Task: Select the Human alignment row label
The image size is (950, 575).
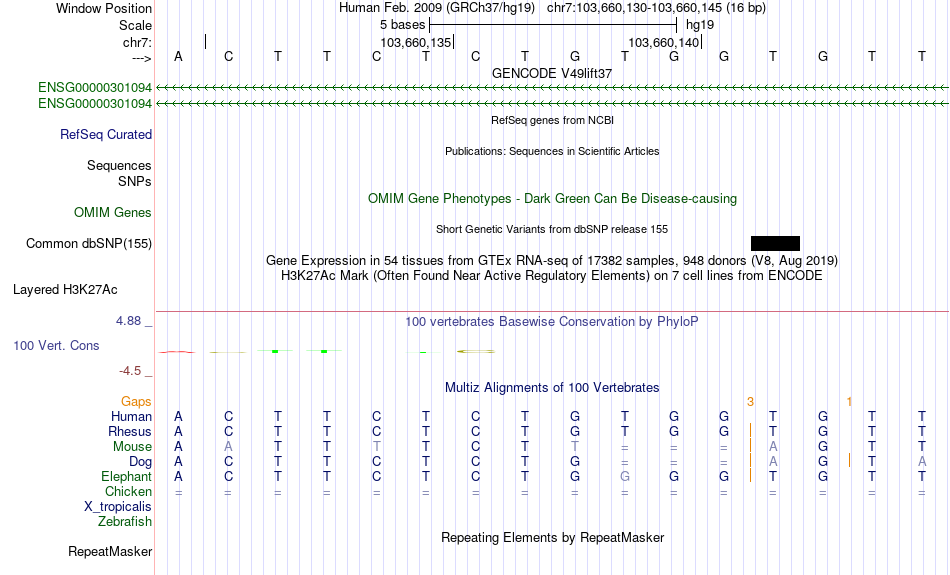Action: click(131, 417)
